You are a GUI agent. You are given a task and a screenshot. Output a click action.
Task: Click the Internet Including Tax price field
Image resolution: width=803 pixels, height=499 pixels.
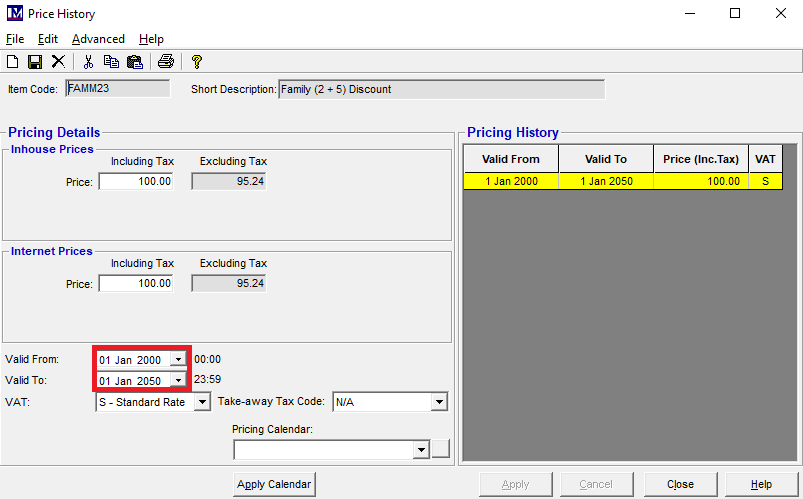pos(136,283)
